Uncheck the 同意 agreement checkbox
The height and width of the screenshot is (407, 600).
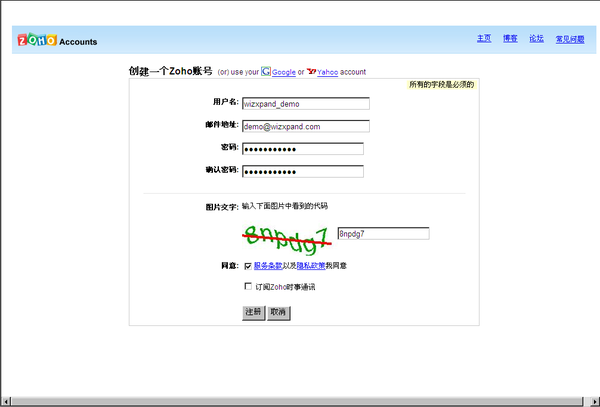click(248, 265)
